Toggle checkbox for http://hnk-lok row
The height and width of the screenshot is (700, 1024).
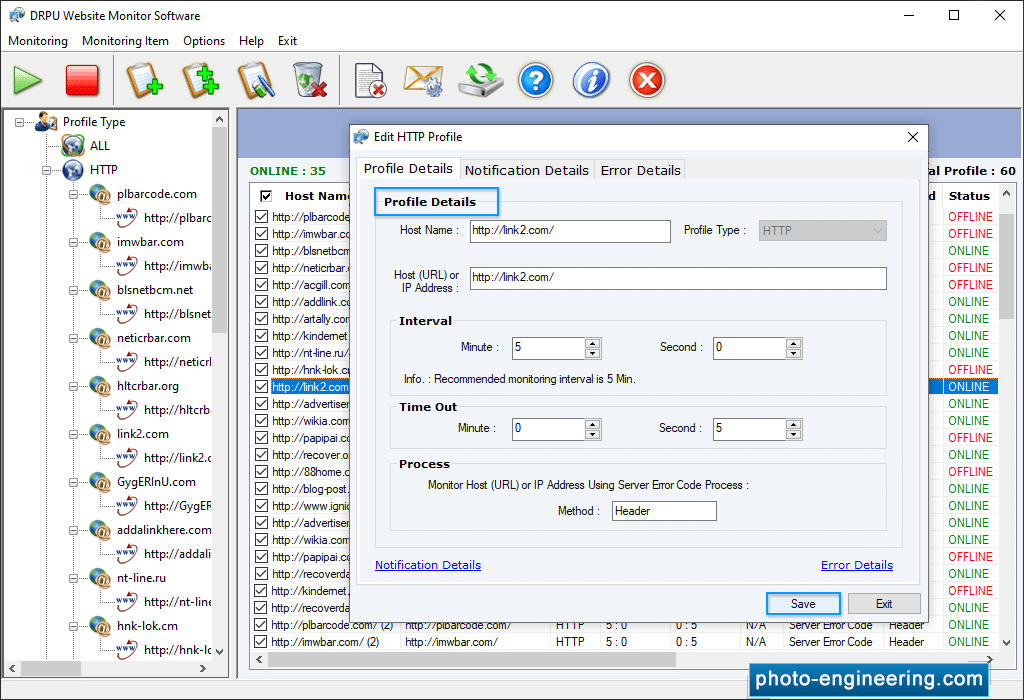(262, 370)
